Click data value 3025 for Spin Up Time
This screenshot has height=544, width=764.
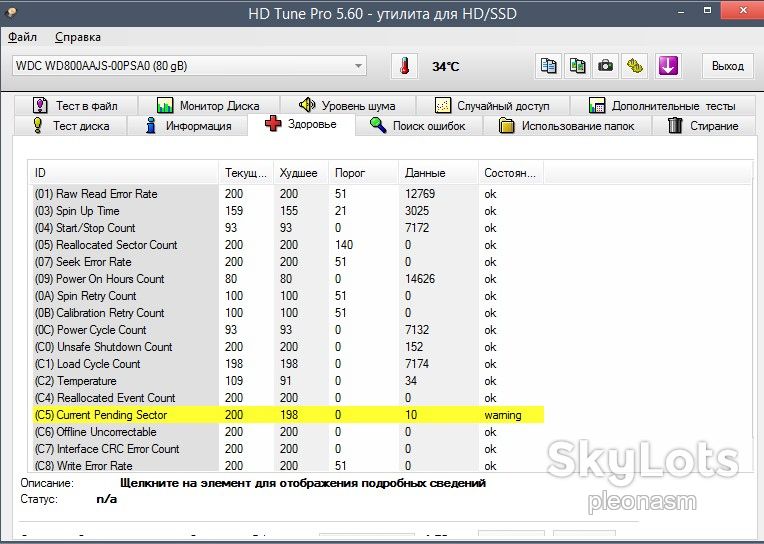(417, 211)
